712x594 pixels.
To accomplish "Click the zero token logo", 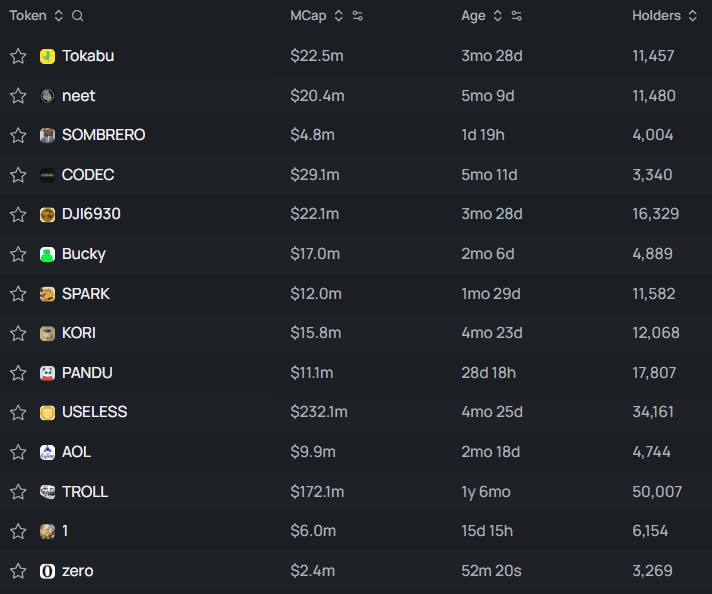I will point(47,571).
